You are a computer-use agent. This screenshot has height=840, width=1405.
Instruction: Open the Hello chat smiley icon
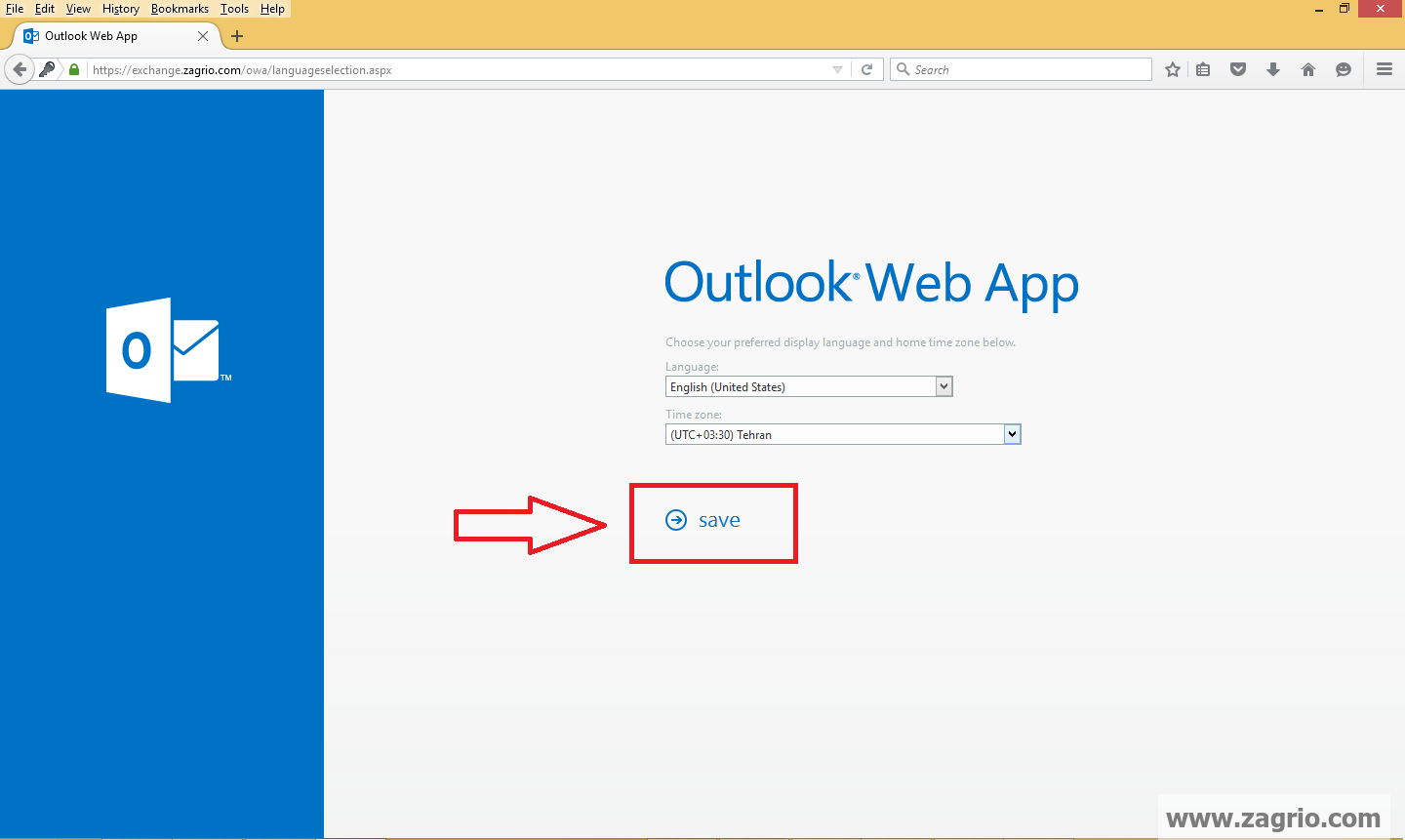1344,69
